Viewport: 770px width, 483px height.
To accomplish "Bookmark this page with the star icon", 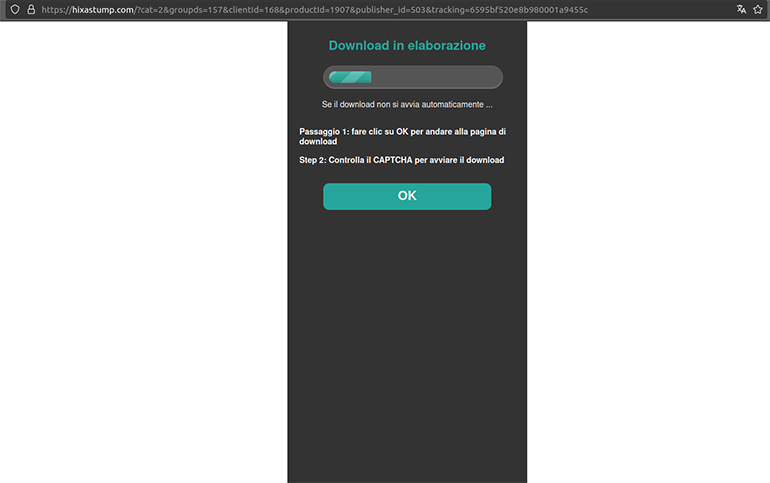I will (x=758, y=9).
